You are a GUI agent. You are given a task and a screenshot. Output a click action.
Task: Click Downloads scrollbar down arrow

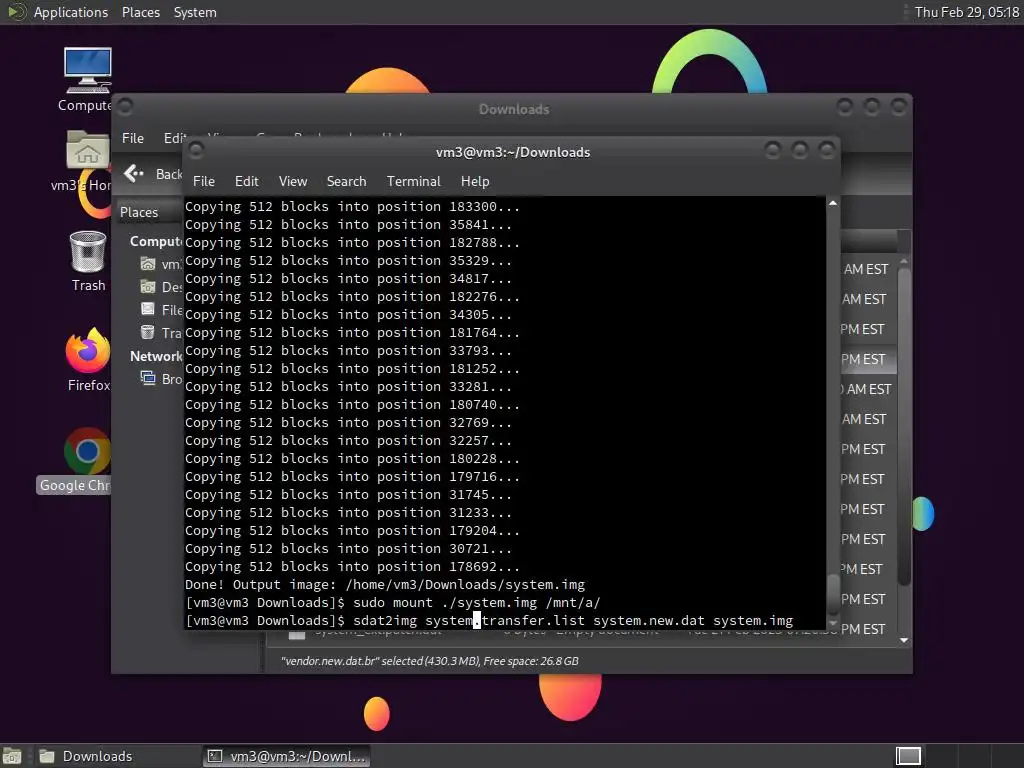pos(904,640)
